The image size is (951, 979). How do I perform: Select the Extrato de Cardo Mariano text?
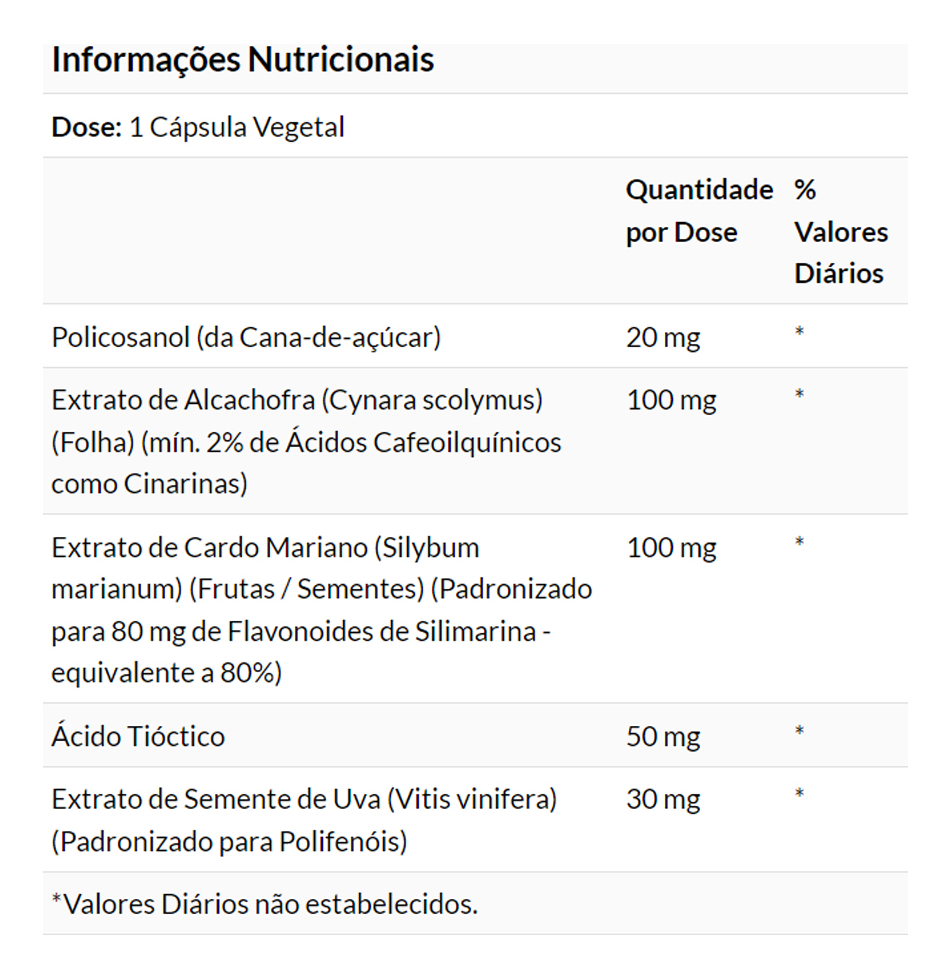coord(320,610)
